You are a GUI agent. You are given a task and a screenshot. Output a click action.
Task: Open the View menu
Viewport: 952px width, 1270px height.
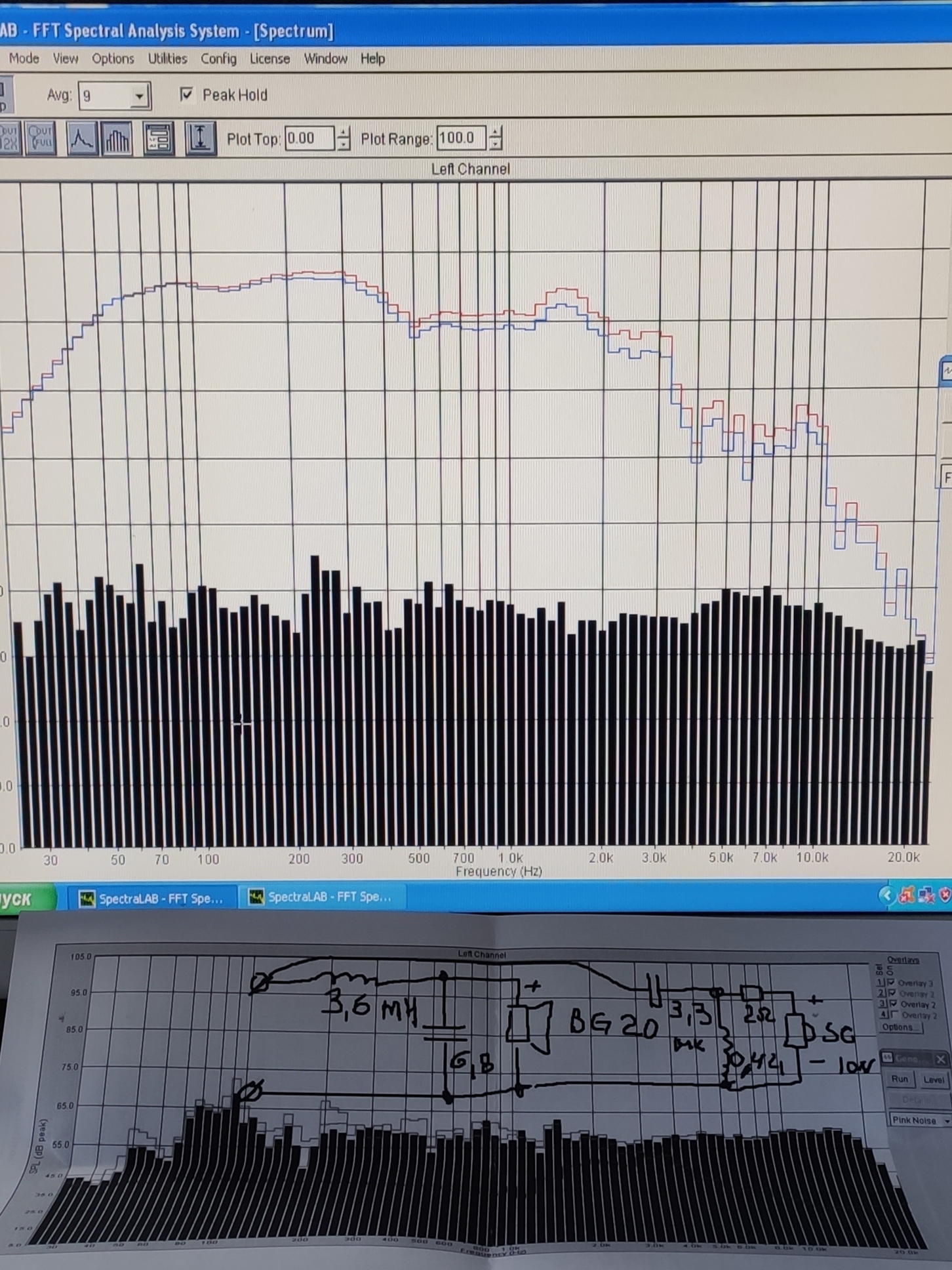66,58
